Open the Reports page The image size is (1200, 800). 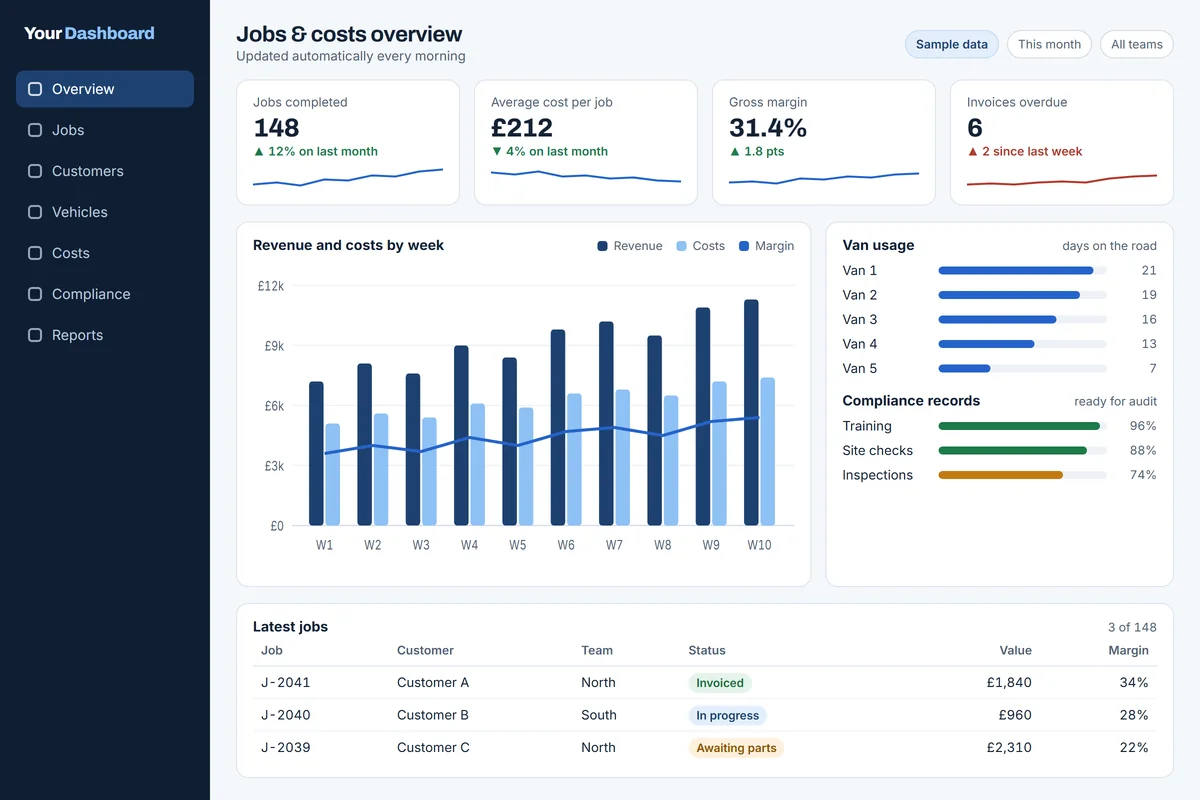pyautogui.click(x=105, y=335)
